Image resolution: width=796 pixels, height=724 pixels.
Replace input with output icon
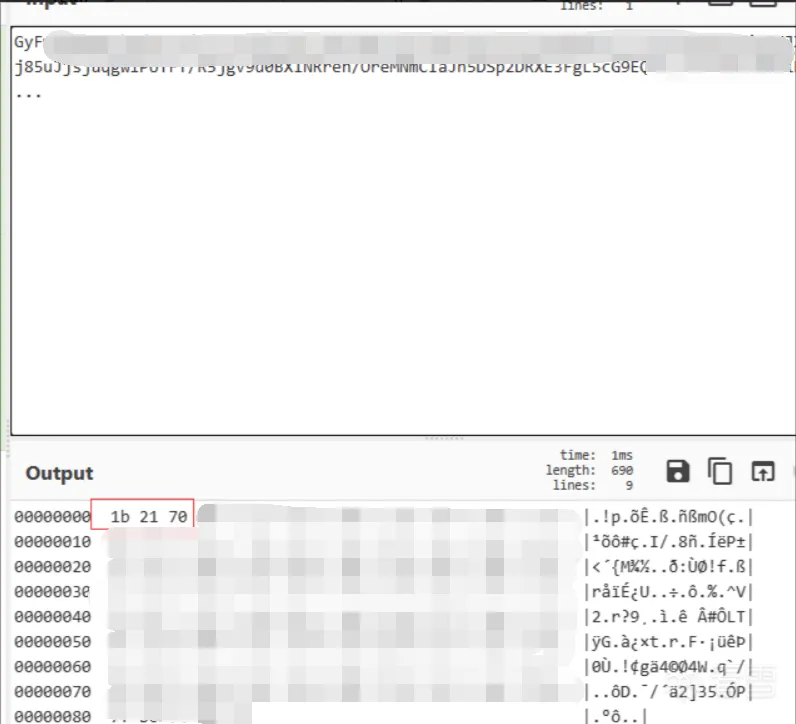[762, 471]
